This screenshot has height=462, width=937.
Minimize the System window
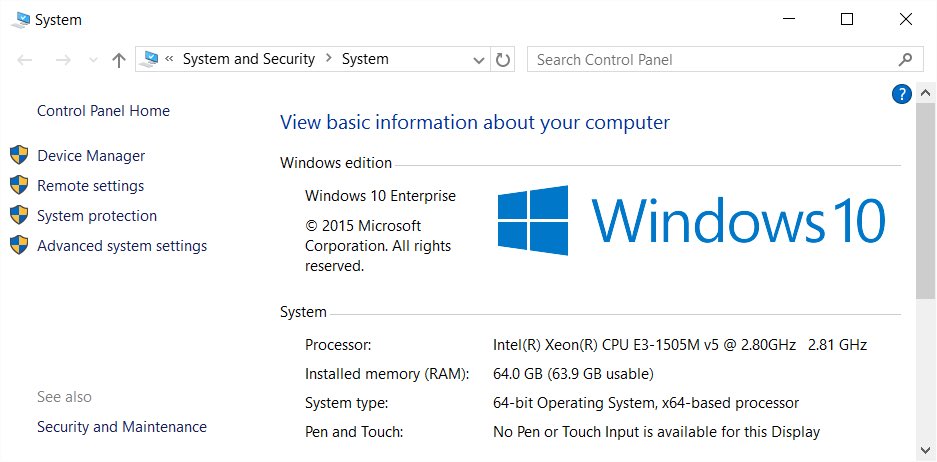pos(789,19)
